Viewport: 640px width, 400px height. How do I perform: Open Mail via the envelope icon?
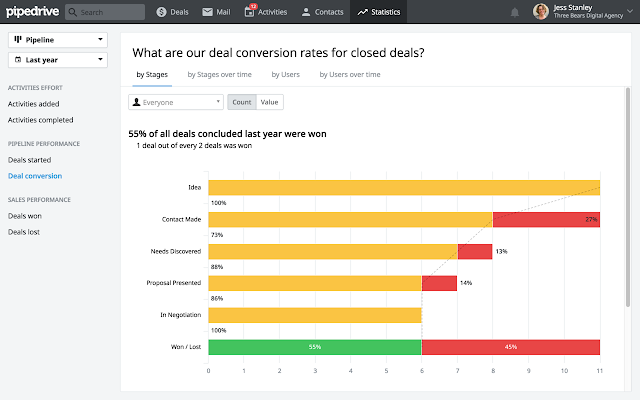(x=207, y=12)
